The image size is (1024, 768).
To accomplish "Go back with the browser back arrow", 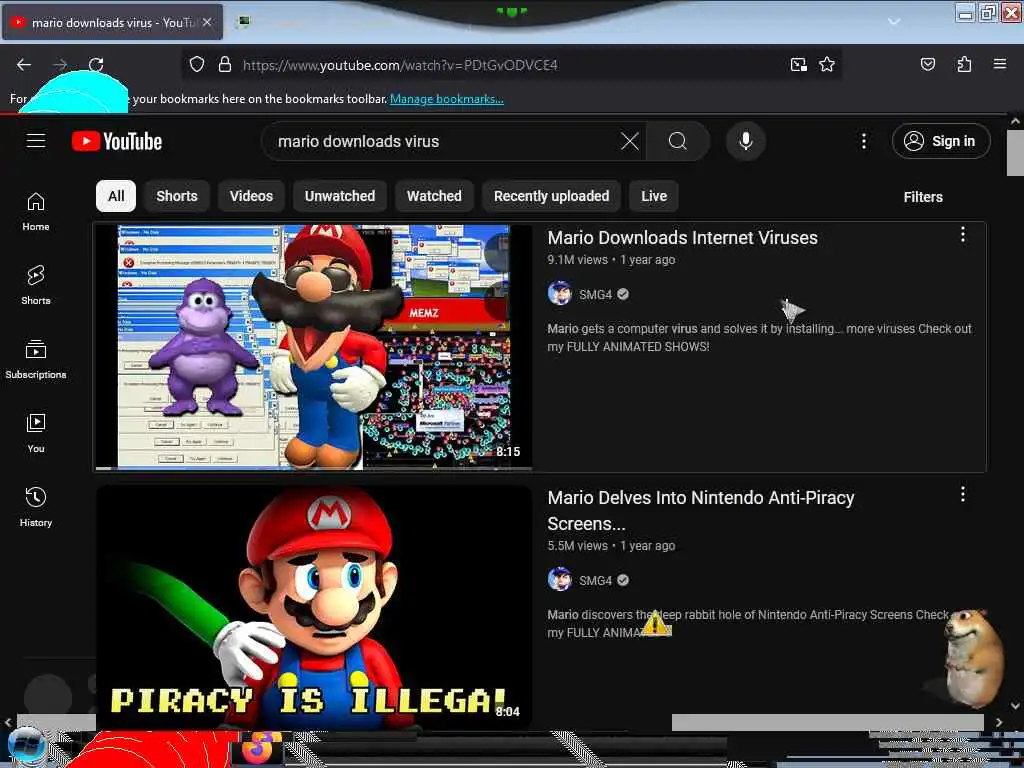I will tap(24, 64).
